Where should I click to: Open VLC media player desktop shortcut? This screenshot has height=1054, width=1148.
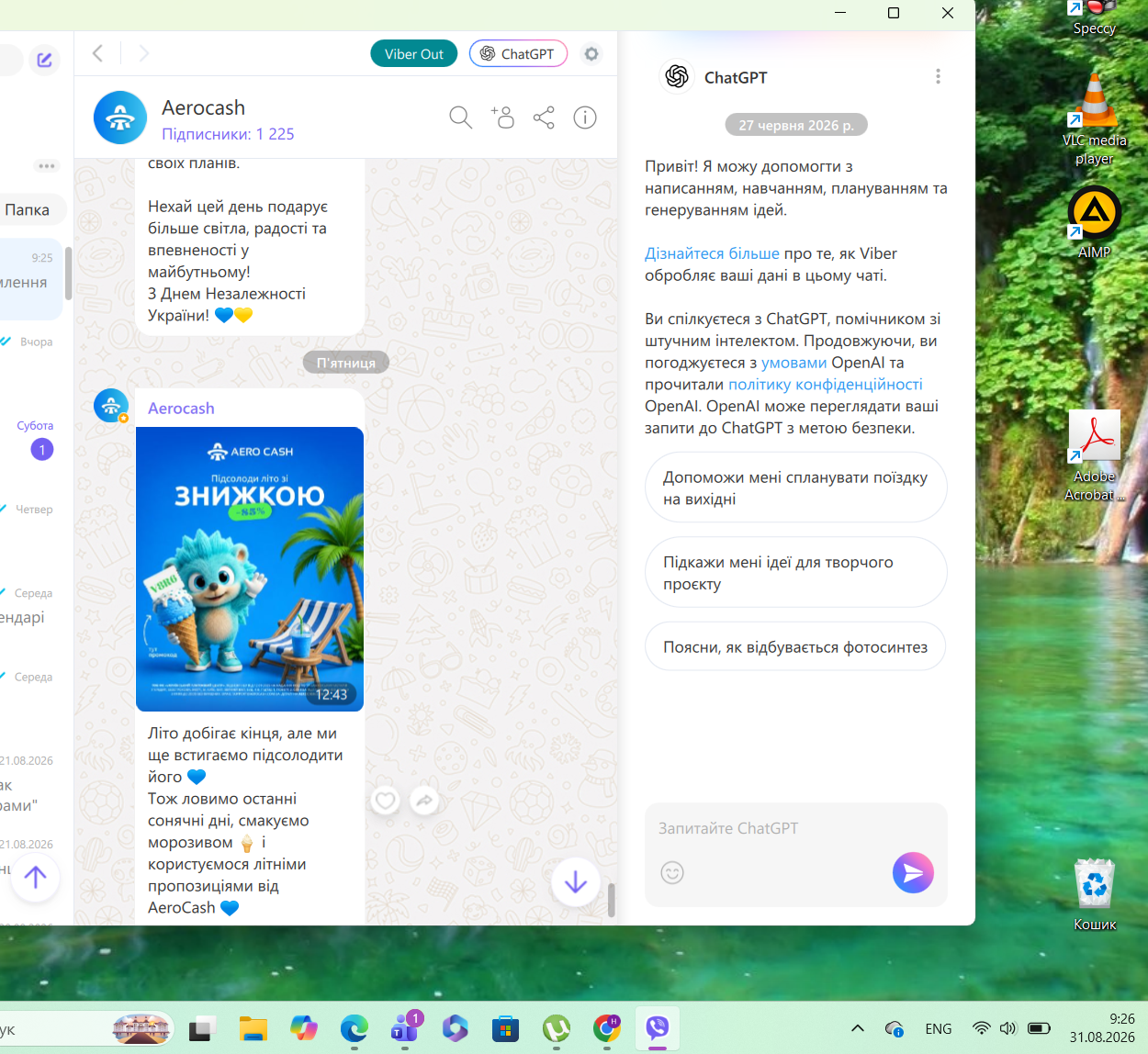[1094, 119]
